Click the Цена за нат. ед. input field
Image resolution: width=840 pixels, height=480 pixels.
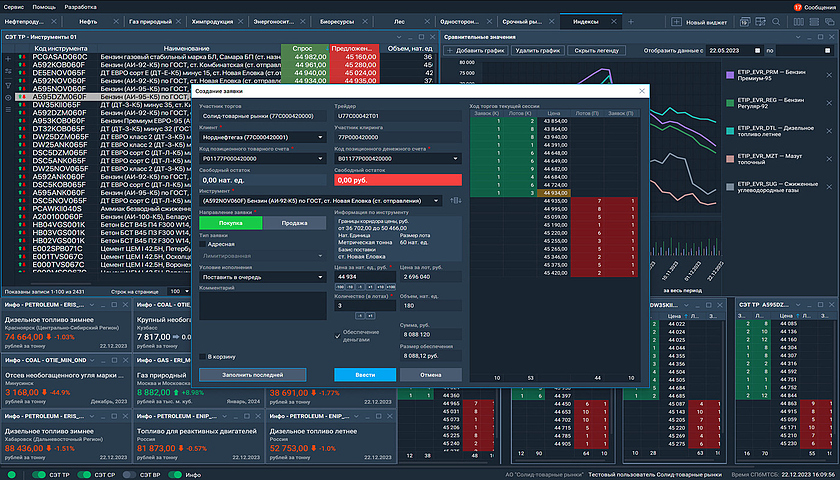362,275
